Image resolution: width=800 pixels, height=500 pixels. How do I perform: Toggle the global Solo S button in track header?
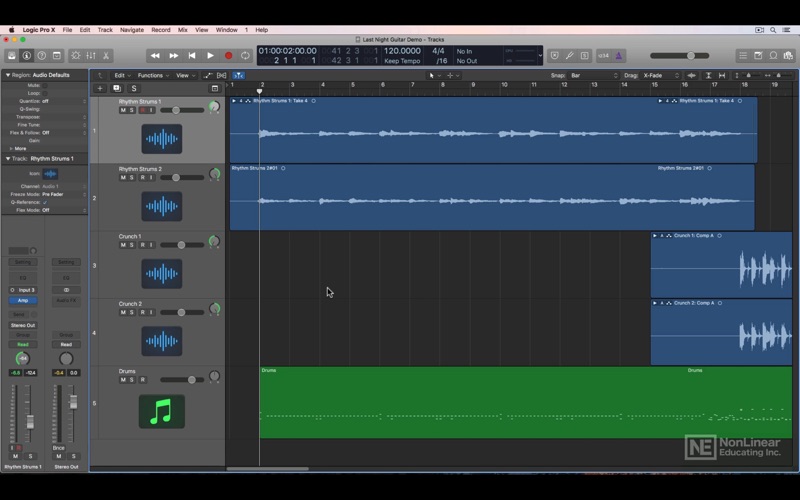134,88
